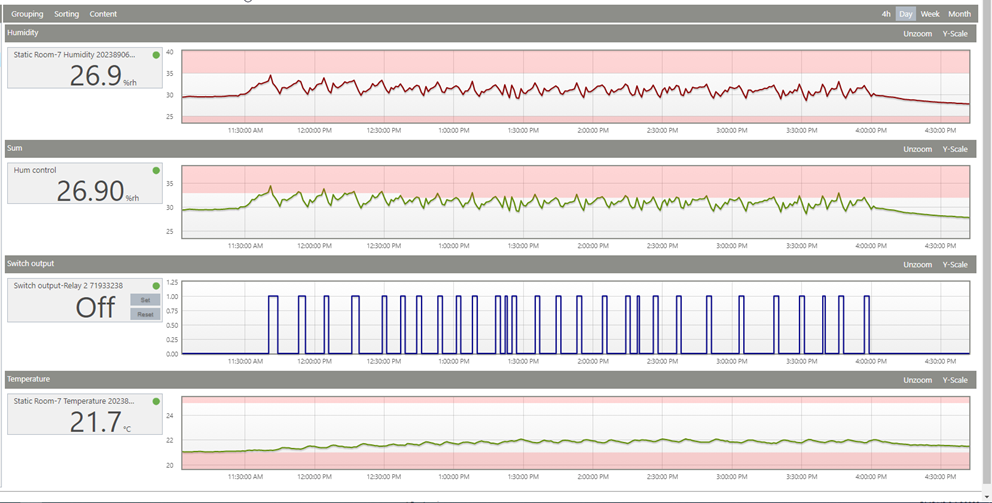Click the Off relay state value
This screenshot has height=503, width=992.
point(96,307)
